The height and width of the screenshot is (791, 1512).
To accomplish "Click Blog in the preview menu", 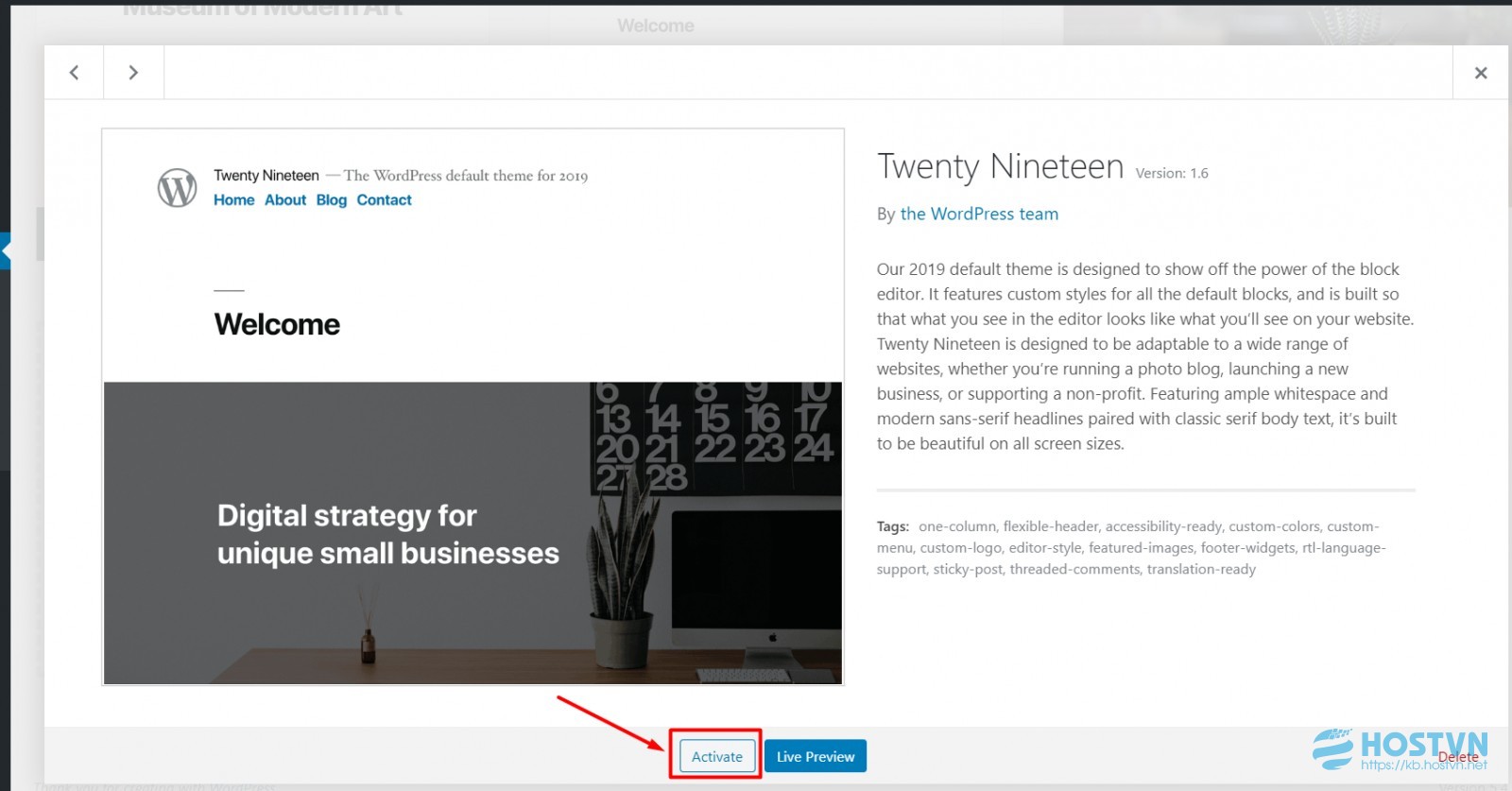I will tap(332, 200).
